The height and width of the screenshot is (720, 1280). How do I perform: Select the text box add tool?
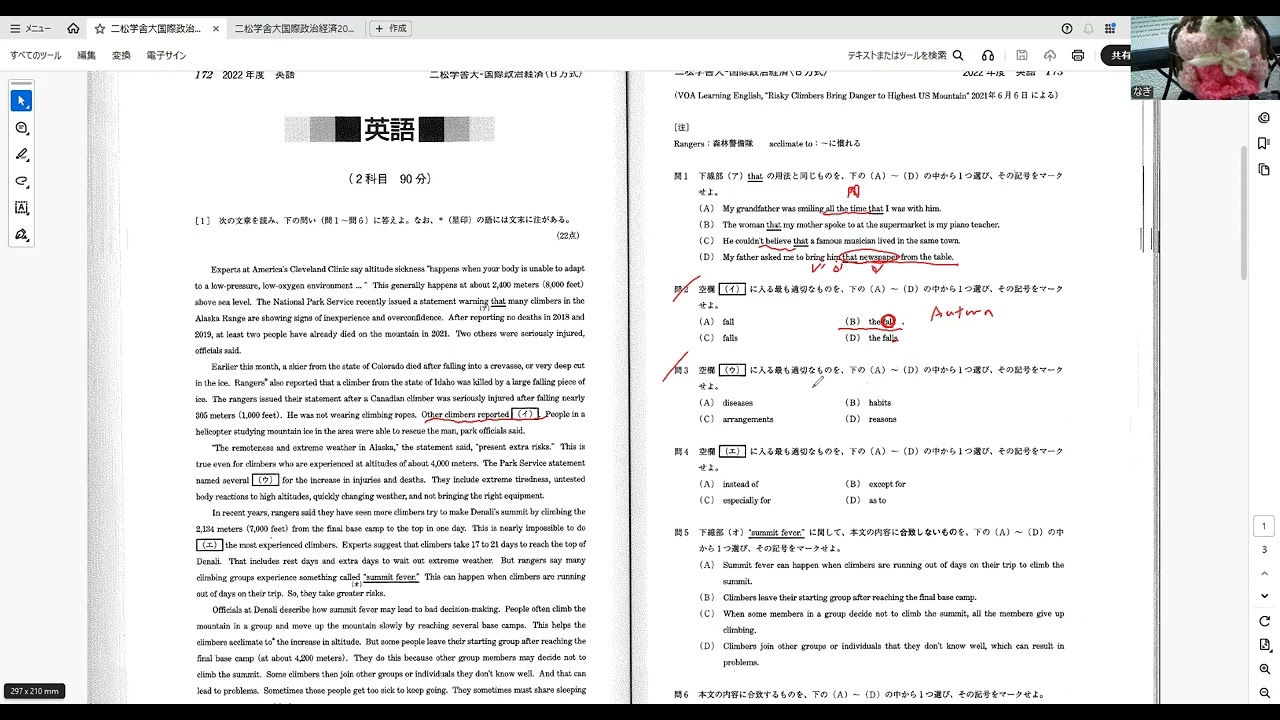point(21,208)
